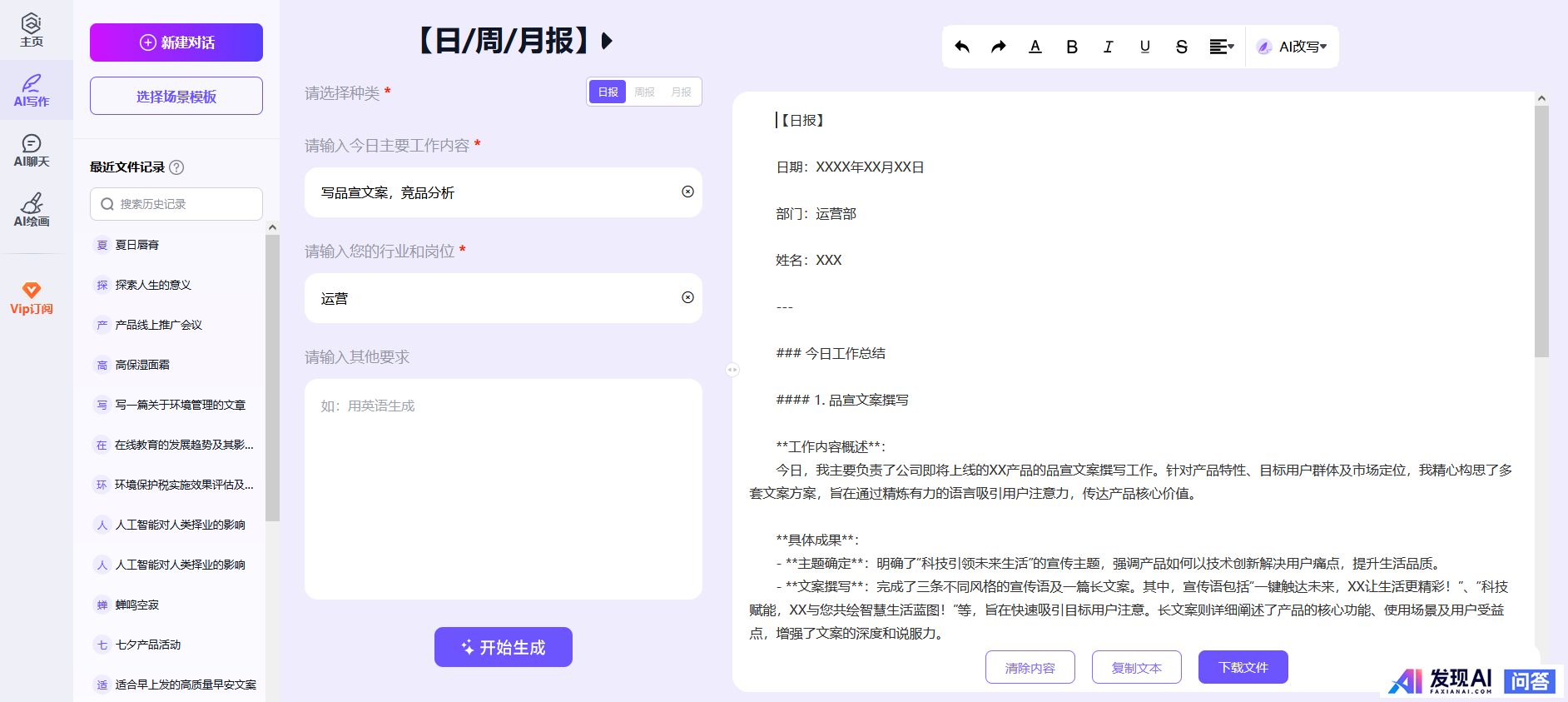1568x702 pixels.
Task: Go to AI聊天 in the sidebar
Action: tap(32, 151)
